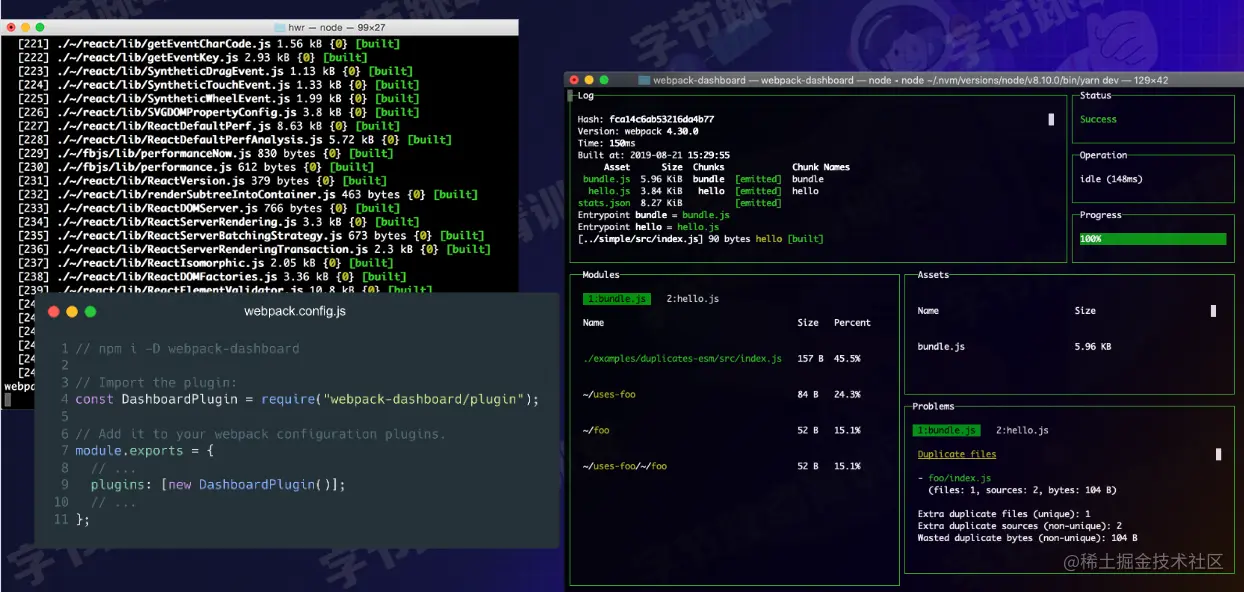Click webpack.config.js title of code window
Screen dimensions: 1244x592
point(295,311)
